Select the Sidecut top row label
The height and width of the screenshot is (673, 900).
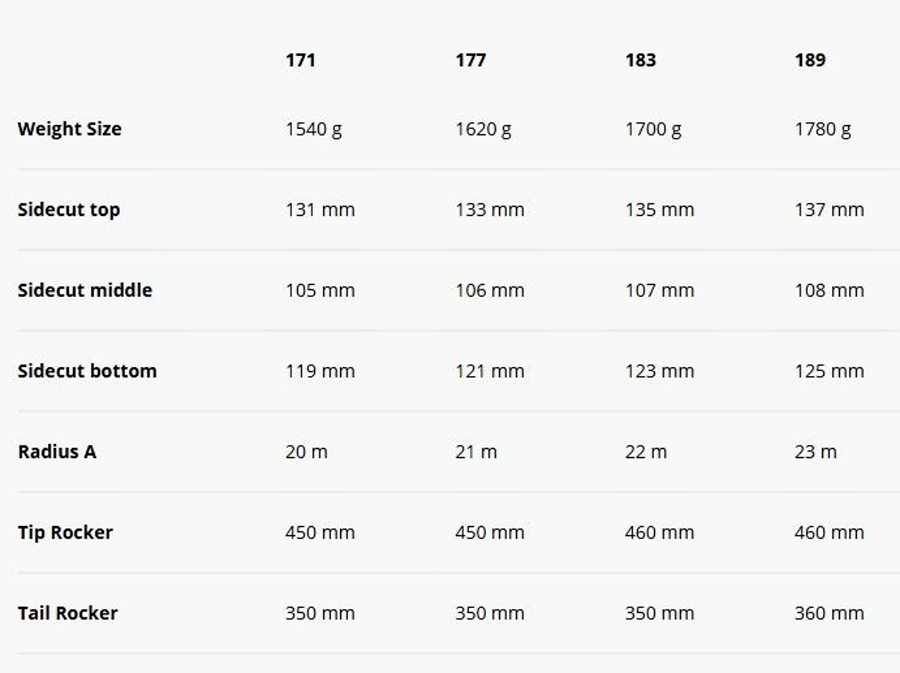point(68,210)
